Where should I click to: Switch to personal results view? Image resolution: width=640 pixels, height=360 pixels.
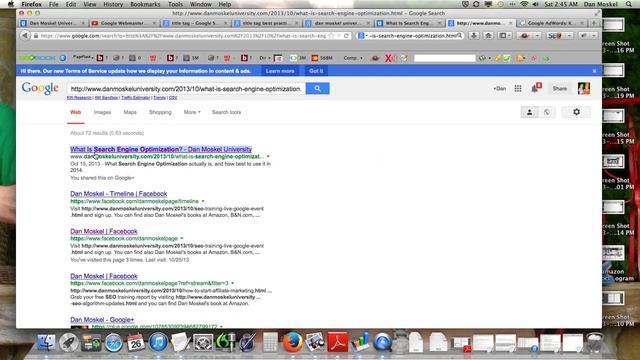point(529,112)
